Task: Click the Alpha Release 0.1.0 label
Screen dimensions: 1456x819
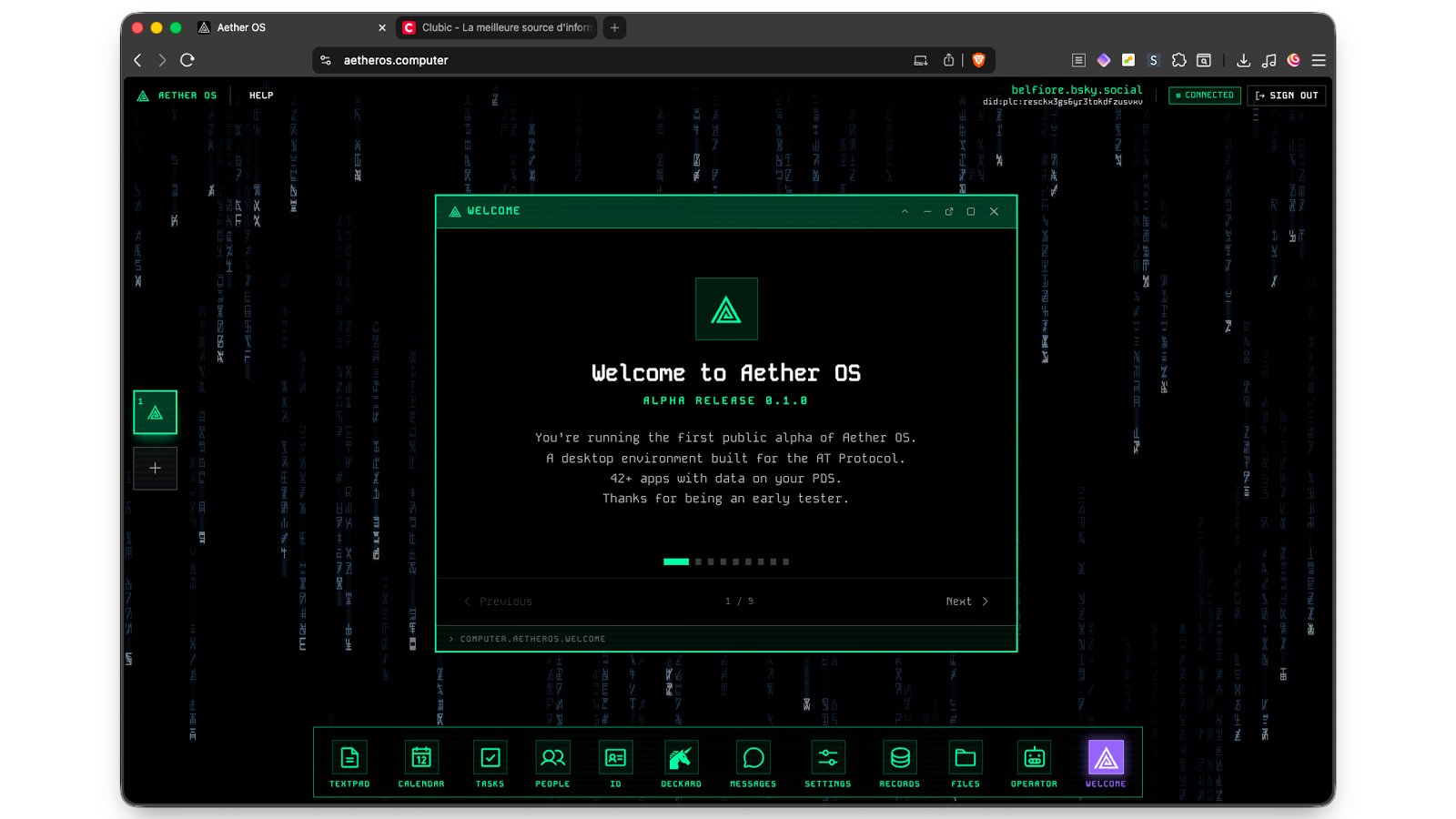Action: coord(725,400)
